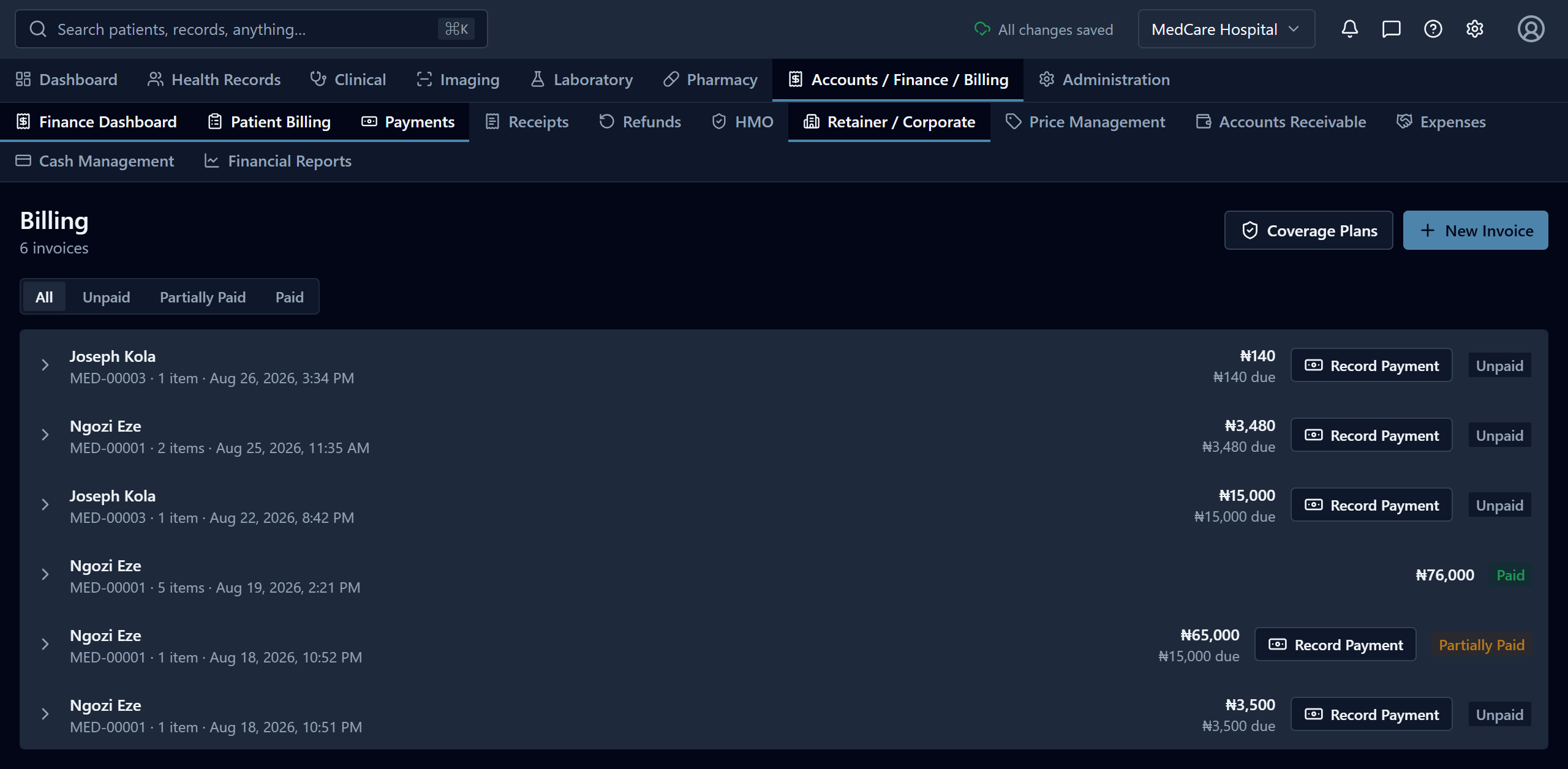Click the cloud saved status icon

pos(982,29)
